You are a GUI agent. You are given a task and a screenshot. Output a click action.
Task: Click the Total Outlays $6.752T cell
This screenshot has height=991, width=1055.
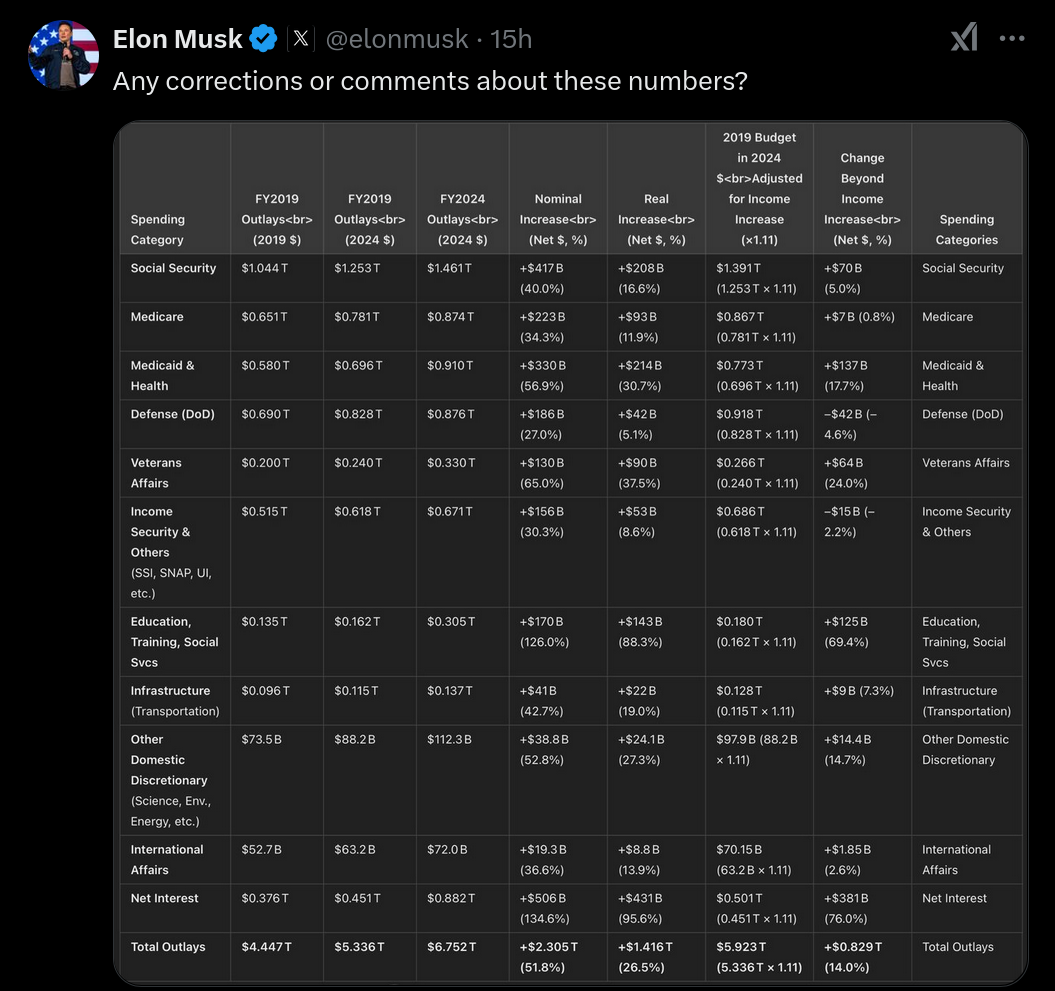click(x=451, y=947)
